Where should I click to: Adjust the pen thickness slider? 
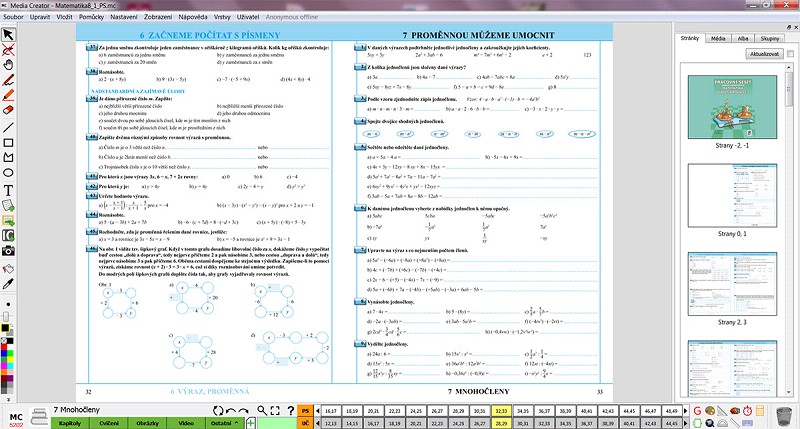click(x=7, y=315)
